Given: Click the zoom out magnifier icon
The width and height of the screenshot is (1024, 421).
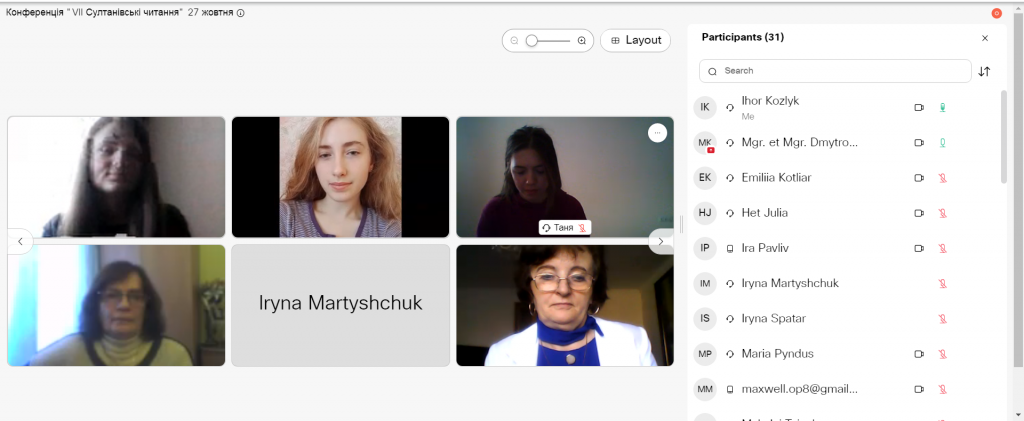Looking at the screenshot, I should point(514,40).
